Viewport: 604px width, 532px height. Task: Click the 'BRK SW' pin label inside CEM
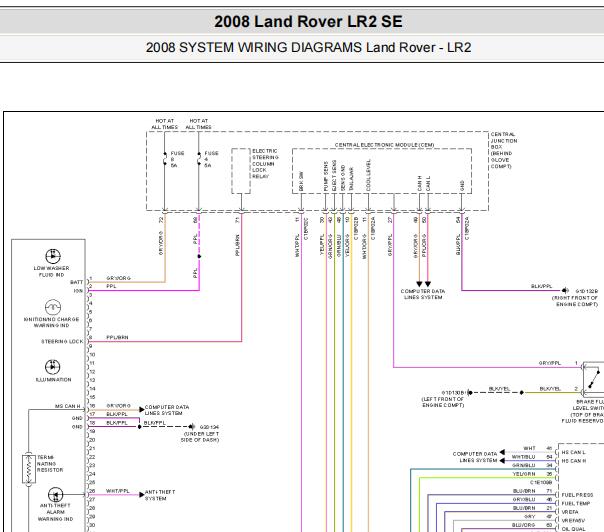(x=301, y=181)
